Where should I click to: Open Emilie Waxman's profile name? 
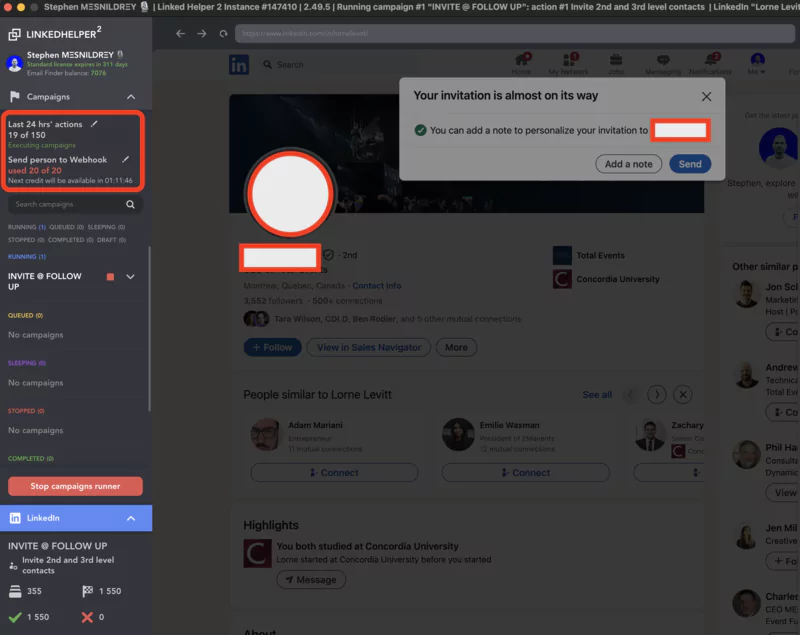pyautogui.click(x=509, y=425)
